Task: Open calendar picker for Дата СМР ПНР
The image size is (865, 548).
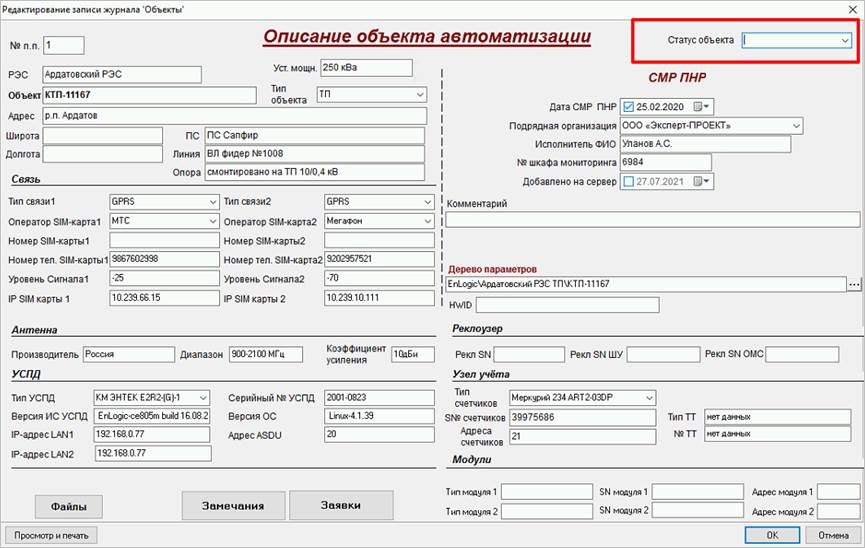Action: (702, 107)
